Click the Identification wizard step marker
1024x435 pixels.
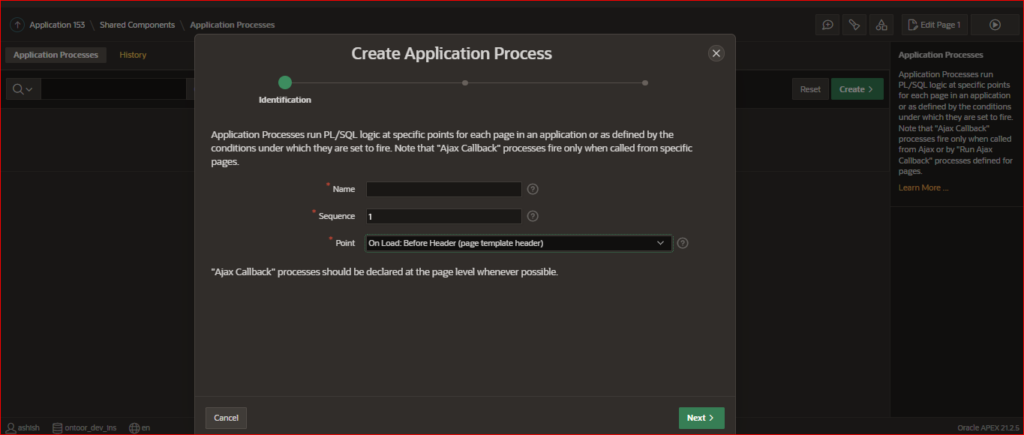point(285,83)
